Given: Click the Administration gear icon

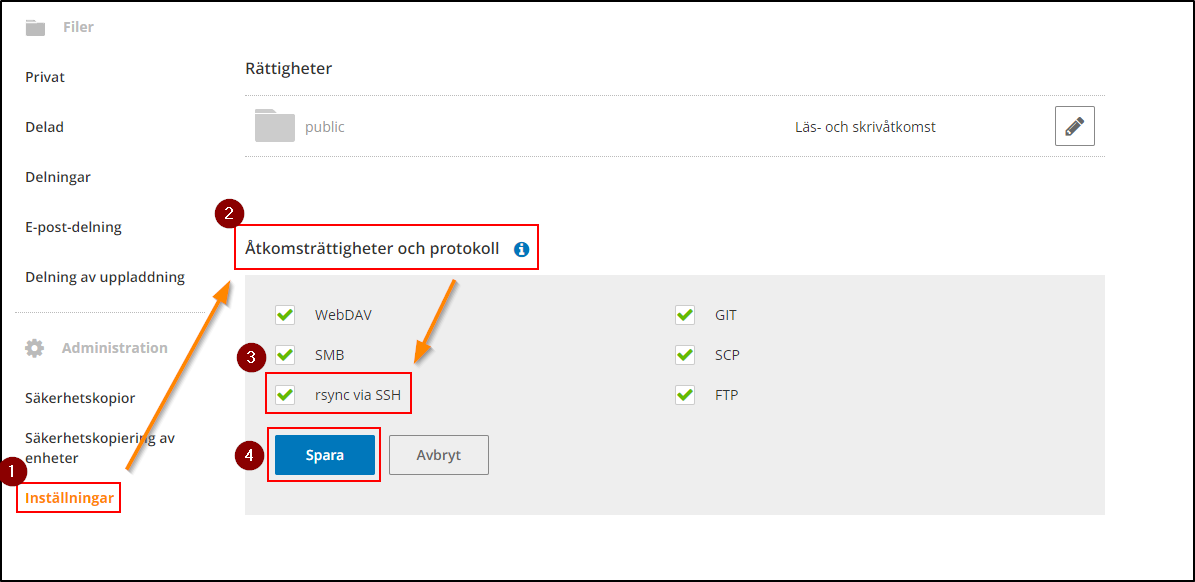Looking at the screenshot, I should tap(35, 348).
